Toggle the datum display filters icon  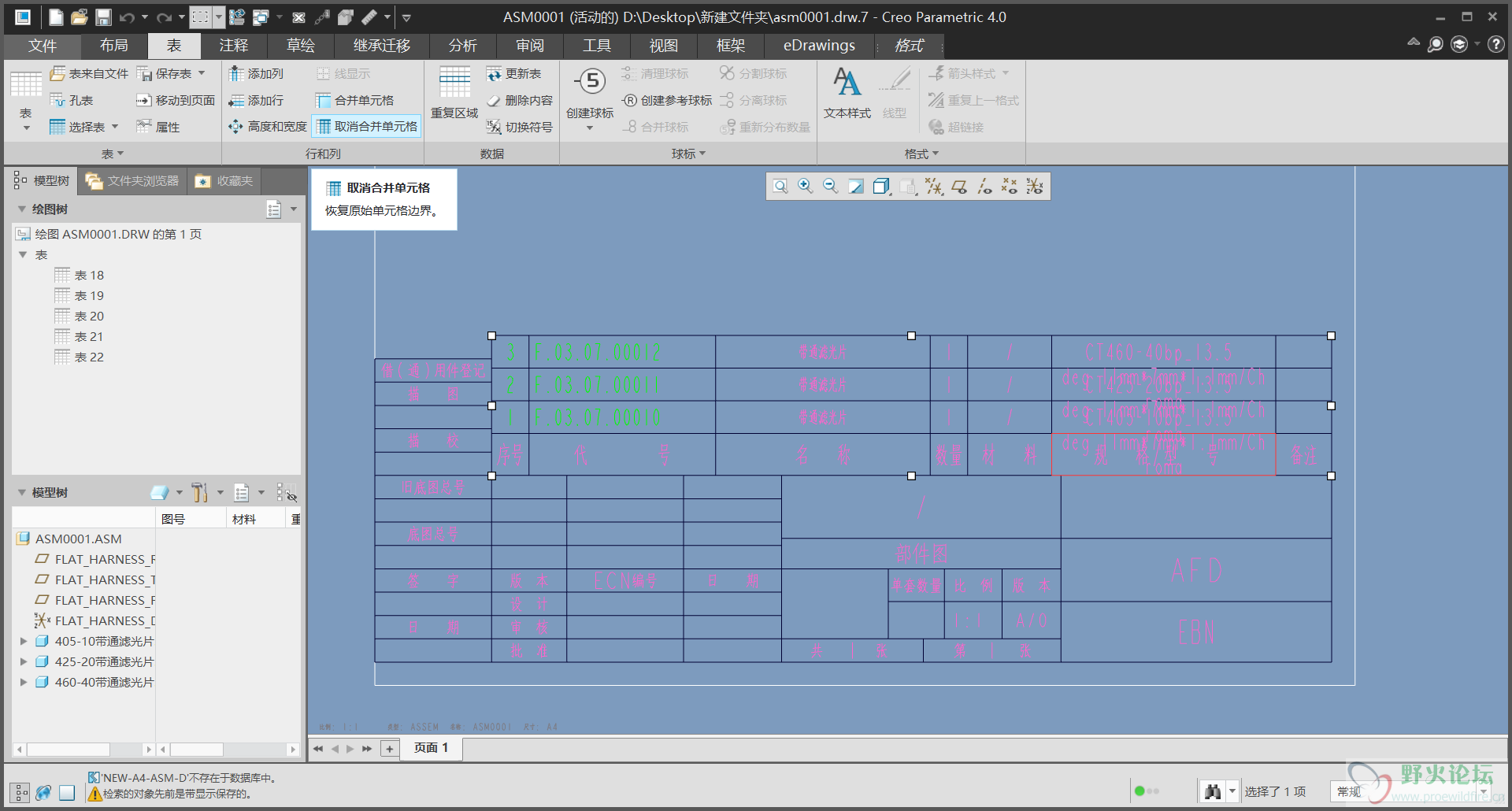[934, 186]
